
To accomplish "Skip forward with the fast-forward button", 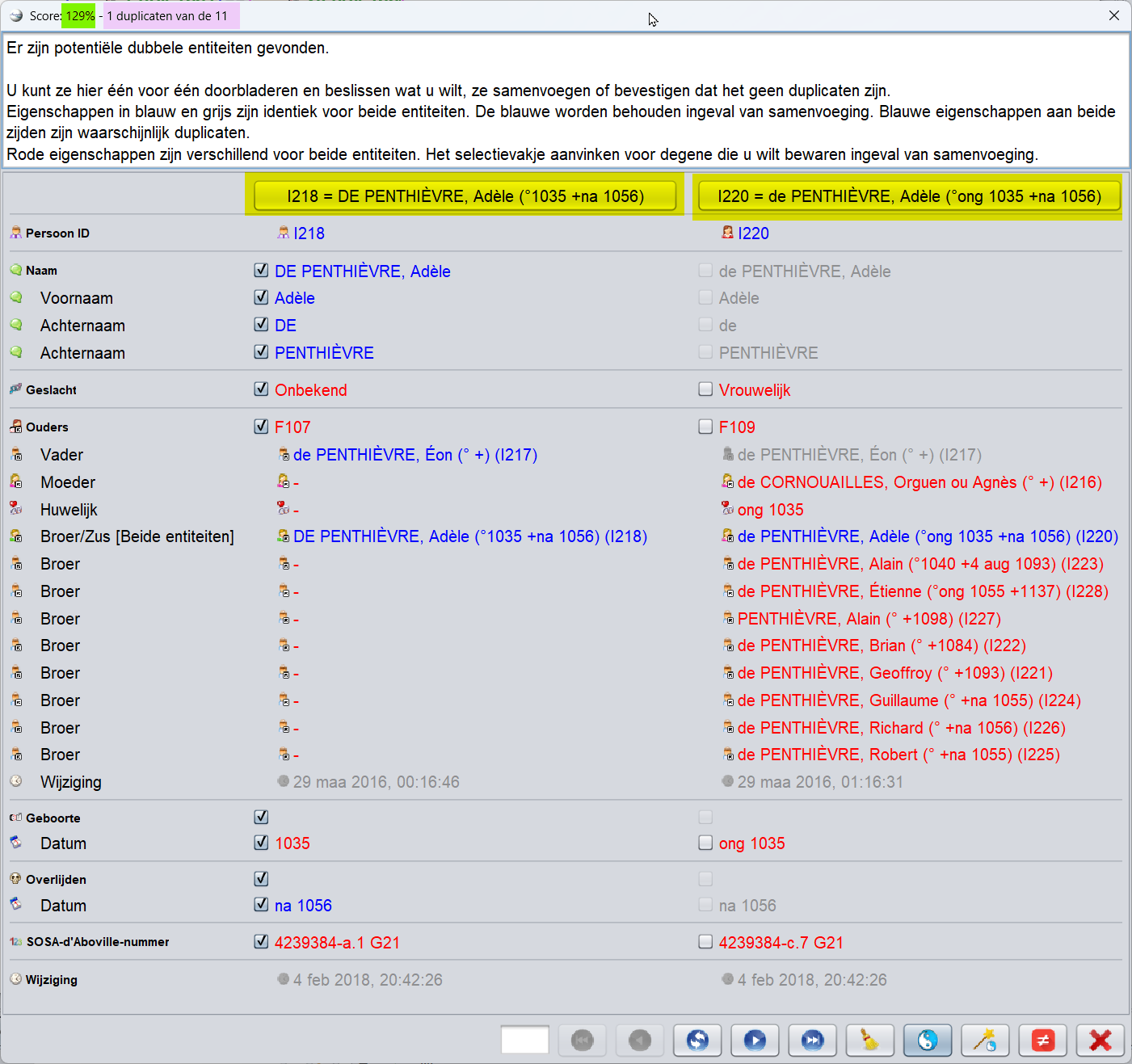I will click(x=812, y=1040).
